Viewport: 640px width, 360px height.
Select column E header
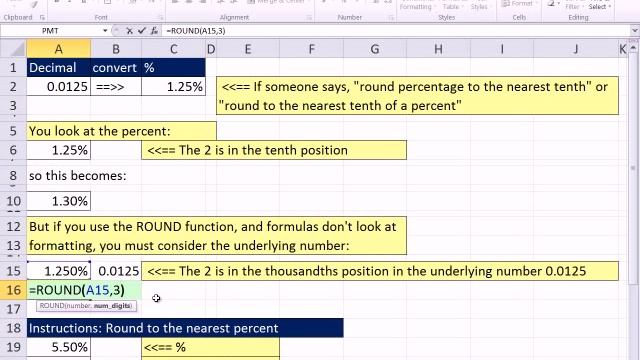248,49
